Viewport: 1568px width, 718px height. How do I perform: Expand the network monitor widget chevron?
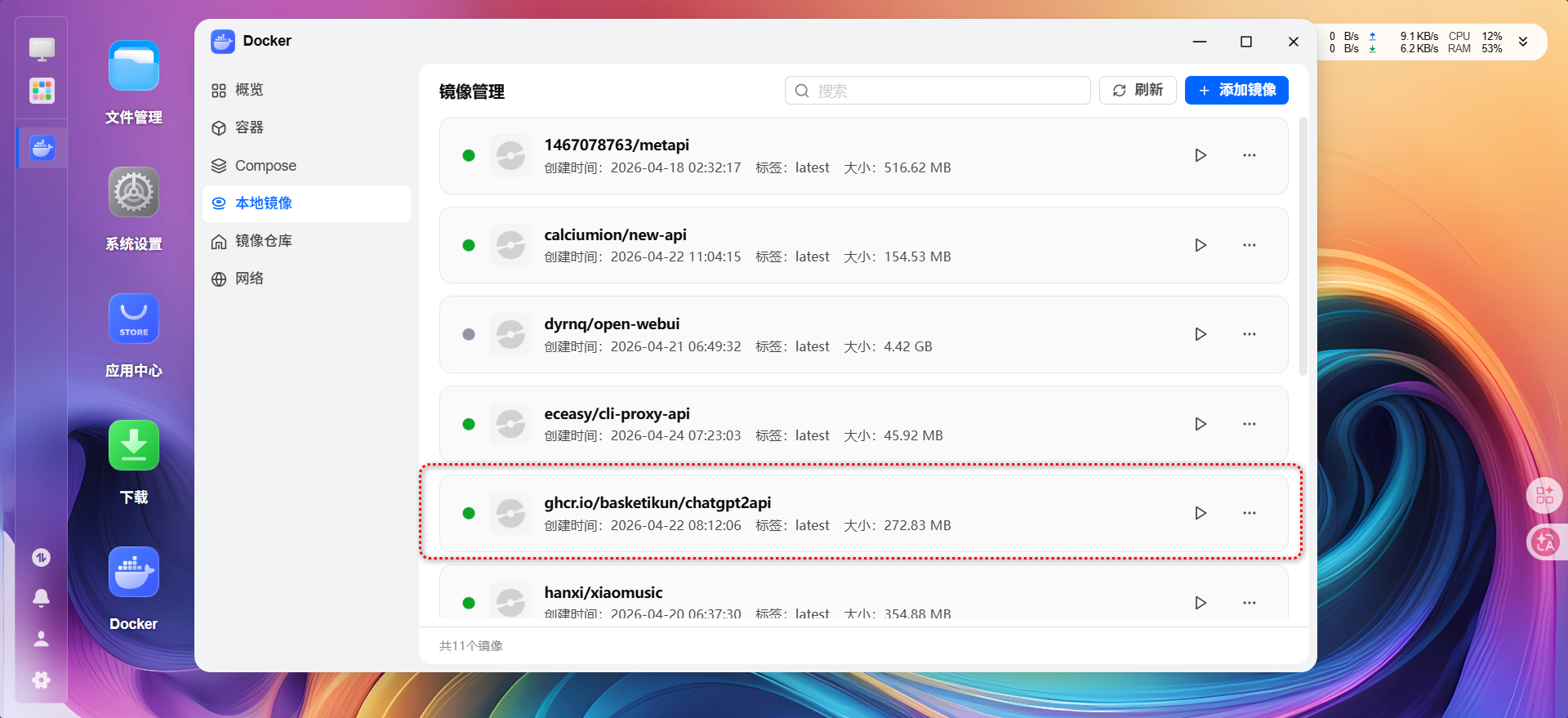point(1523,42)
